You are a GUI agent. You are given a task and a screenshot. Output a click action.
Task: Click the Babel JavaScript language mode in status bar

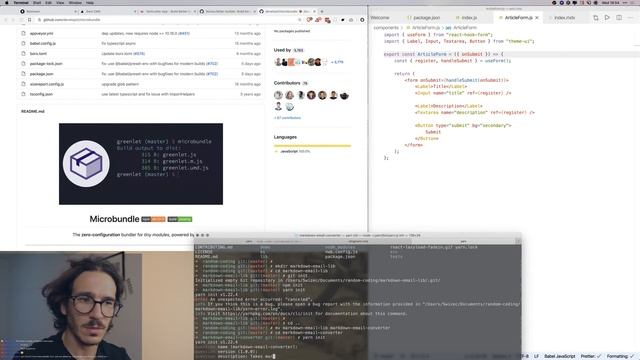click(x=560, y=356)
